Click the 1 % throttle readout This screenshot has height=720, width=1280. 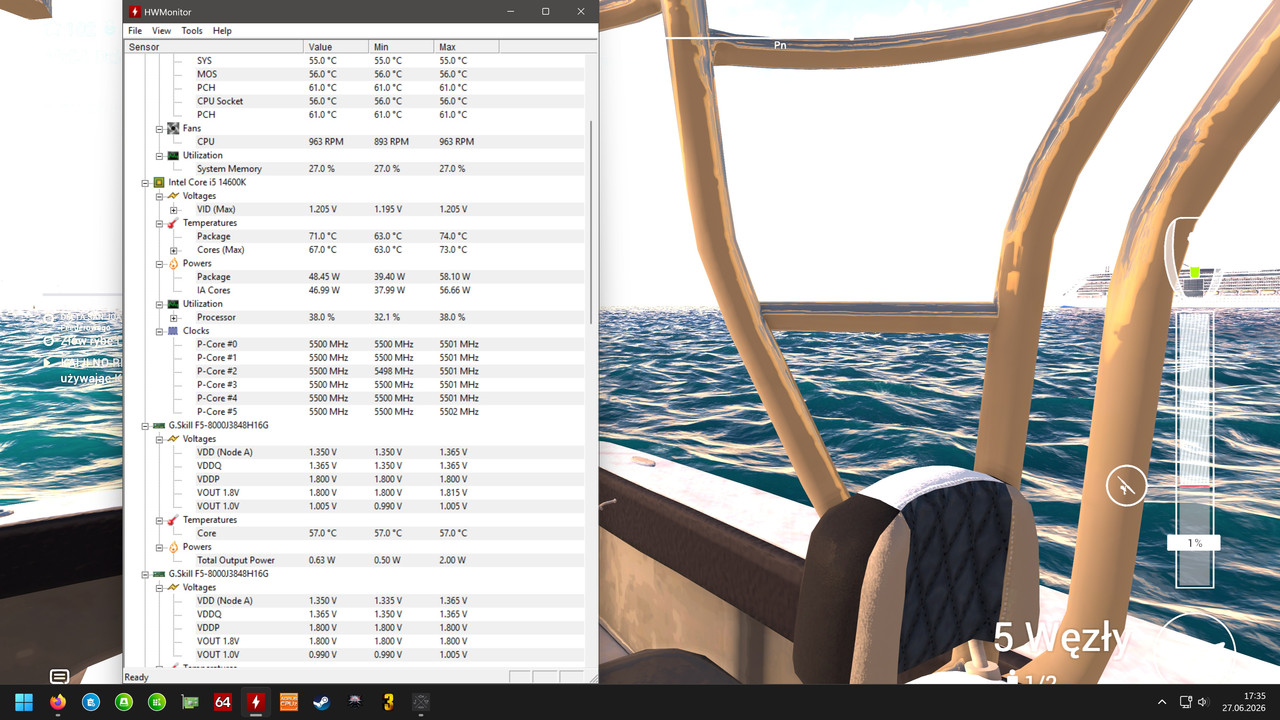[x=1195, y=543]
